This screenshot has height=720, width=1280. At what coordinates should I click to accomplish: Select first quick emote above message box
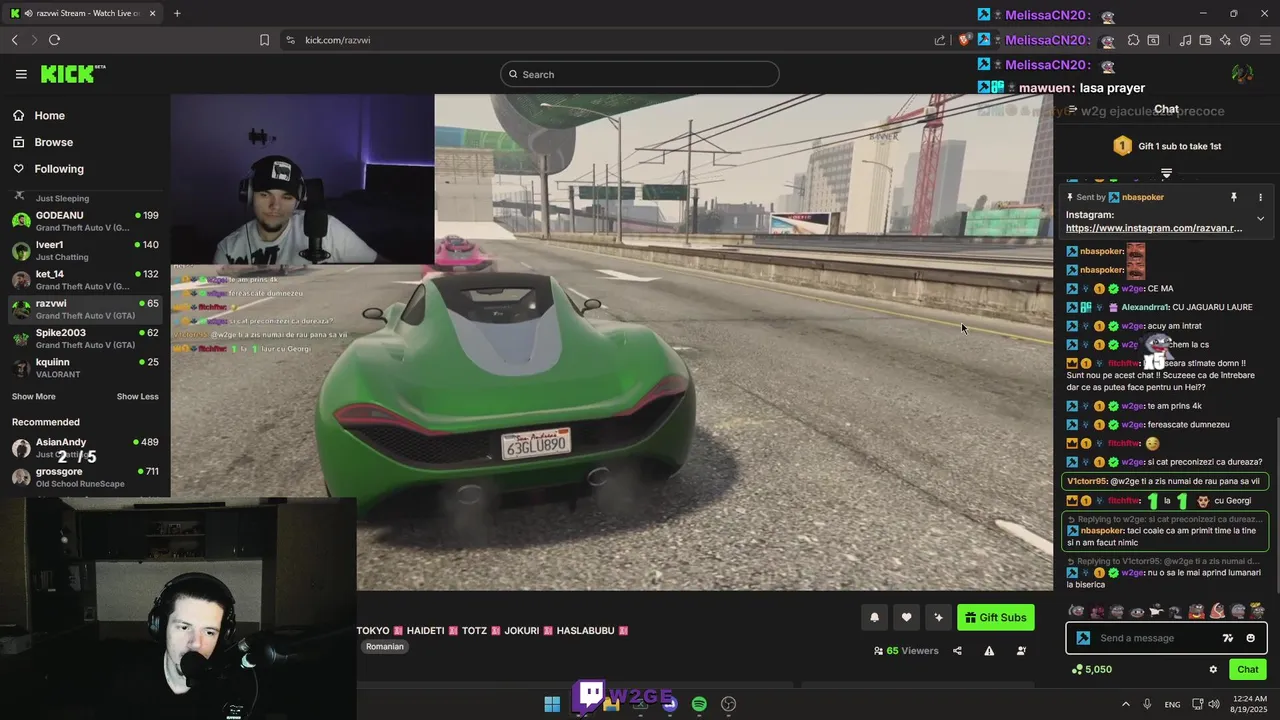1076,611
